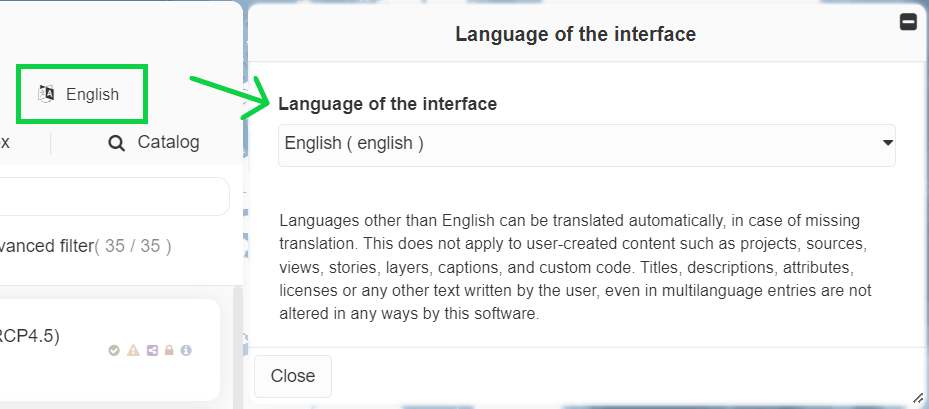This screenshot has height=409, width=929.
Task: Collapse the panel with the minus icon
Action: coord(908,22)
